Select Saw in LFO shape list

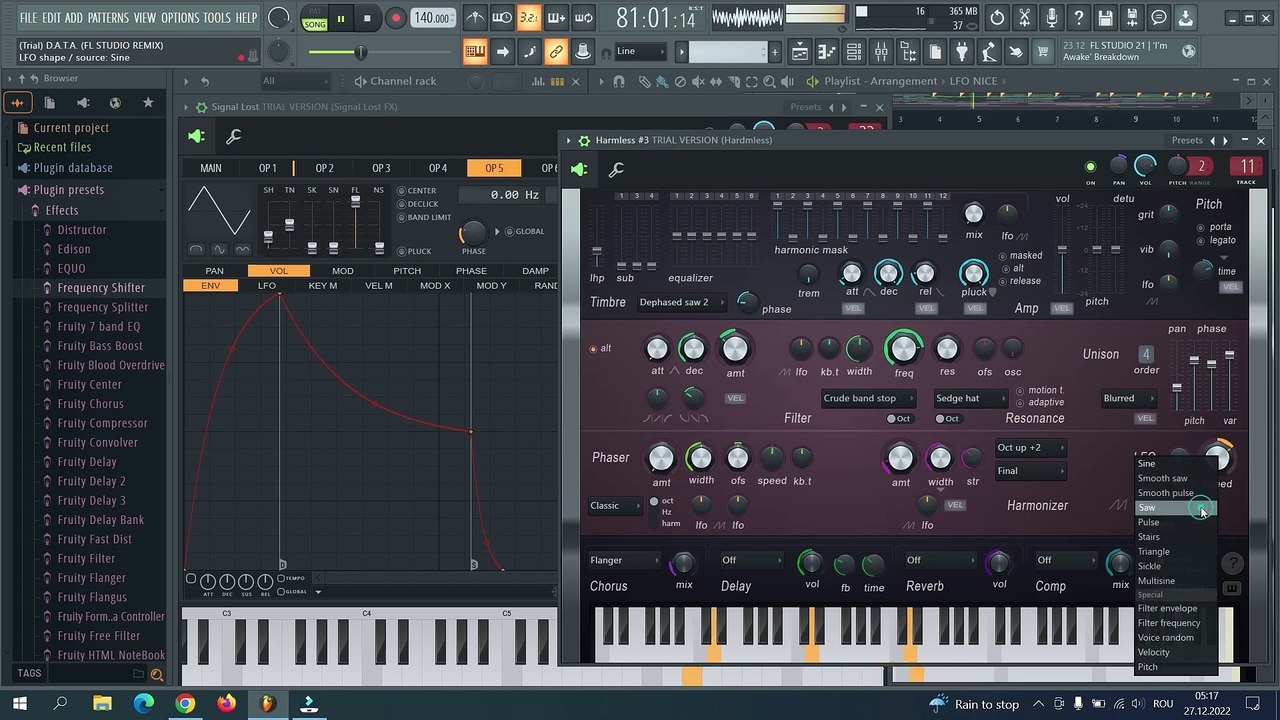tap(1176, 508)
